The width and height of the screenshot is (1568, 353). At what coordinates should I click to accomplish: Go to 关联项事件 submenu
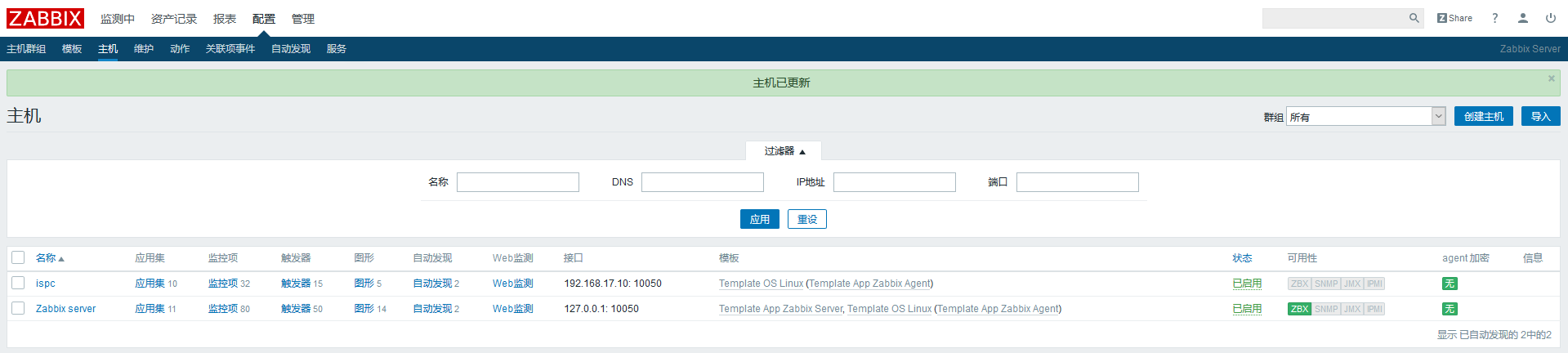(230, 49)
